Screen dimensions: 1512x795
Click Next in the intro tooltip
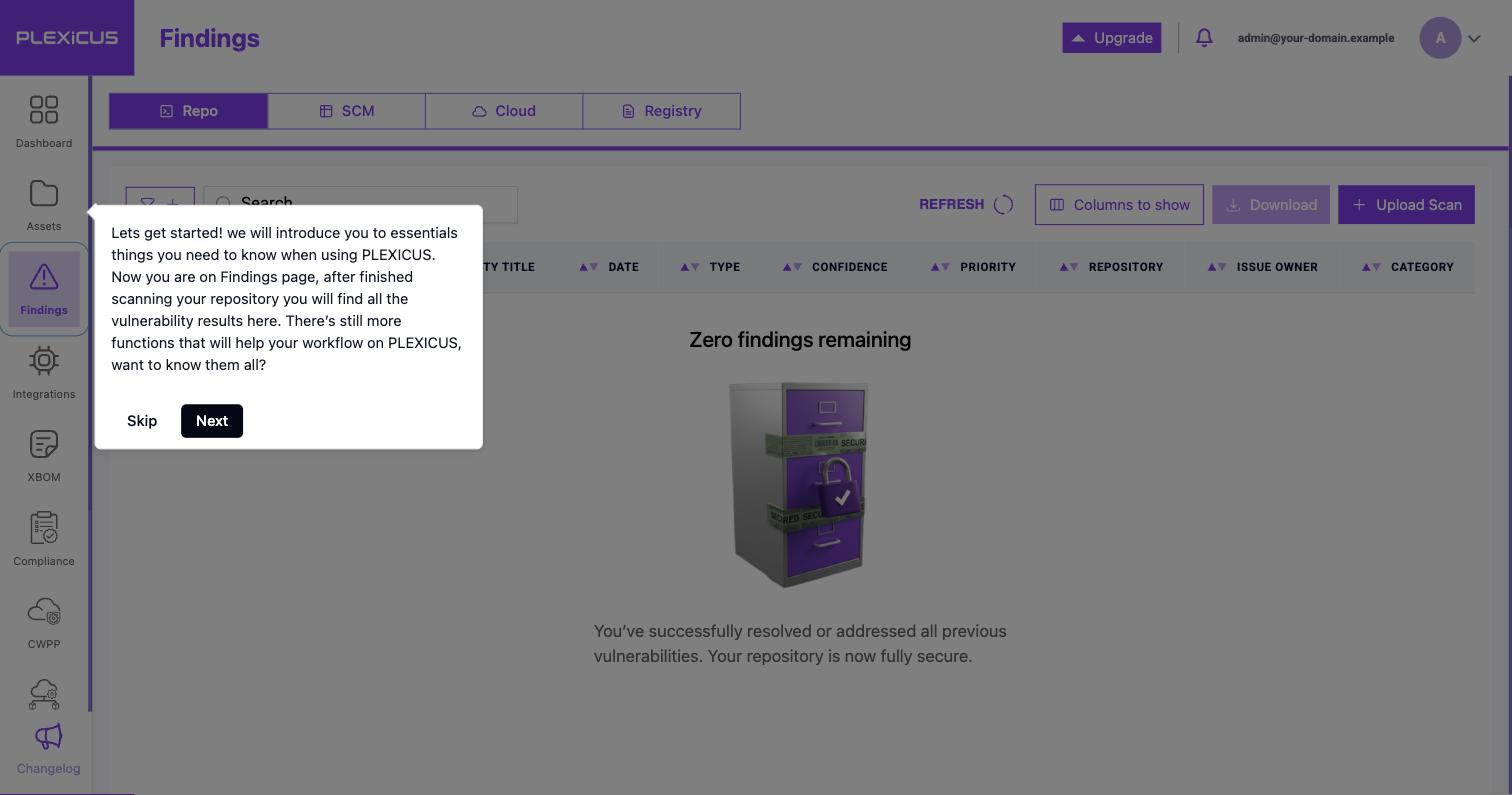pos(212,421)
